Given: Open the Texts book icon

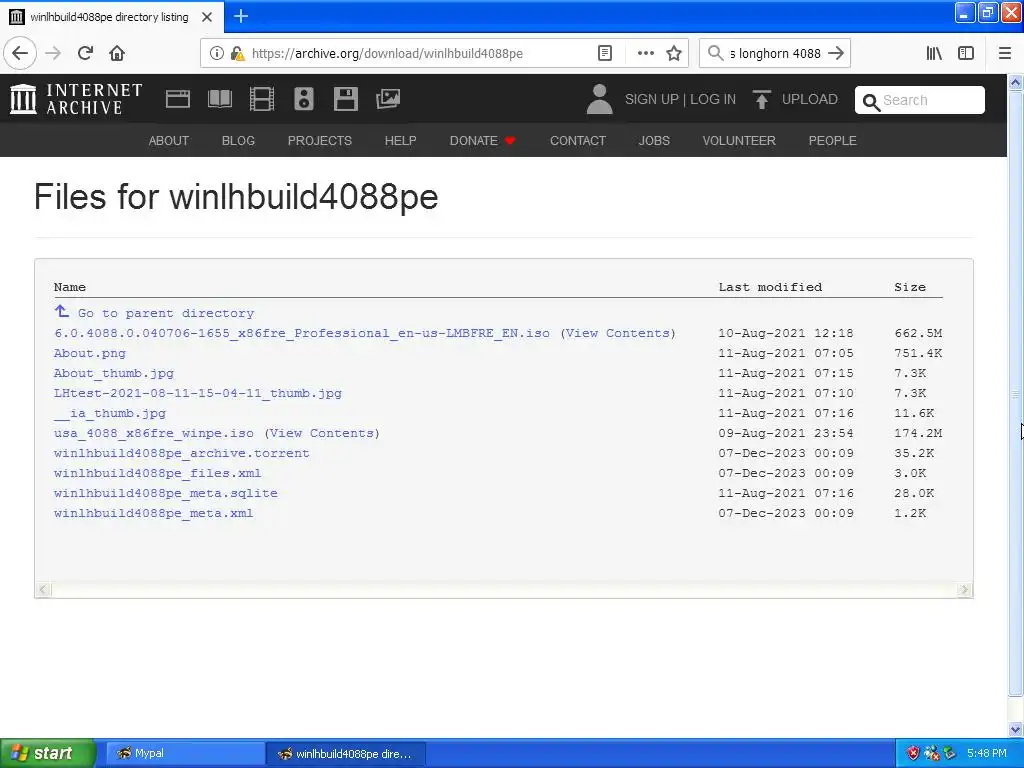Looking at the screenshot, I should [x=219, y=99].
